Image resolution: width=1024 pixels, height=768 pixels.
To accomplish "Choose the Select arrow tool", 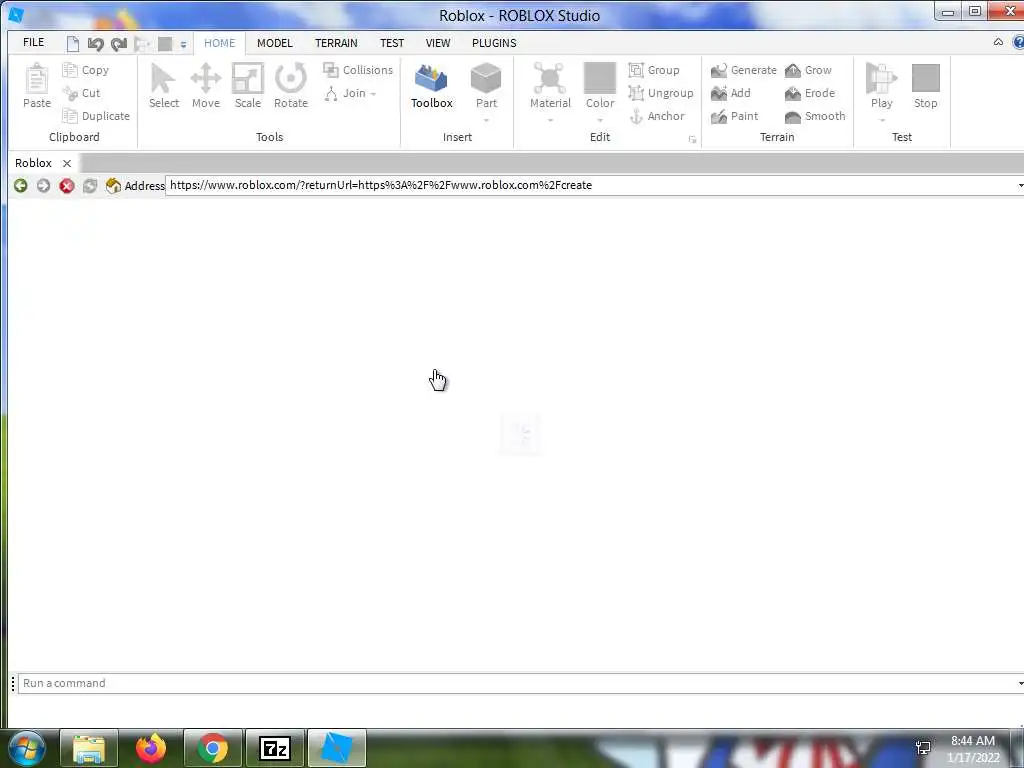I will [163, 86].
